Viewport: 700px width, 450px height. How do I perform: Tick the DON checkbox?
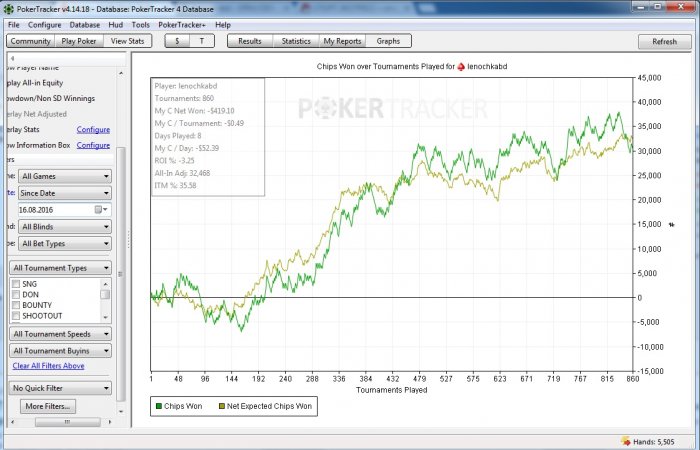[x=16, y=295]
